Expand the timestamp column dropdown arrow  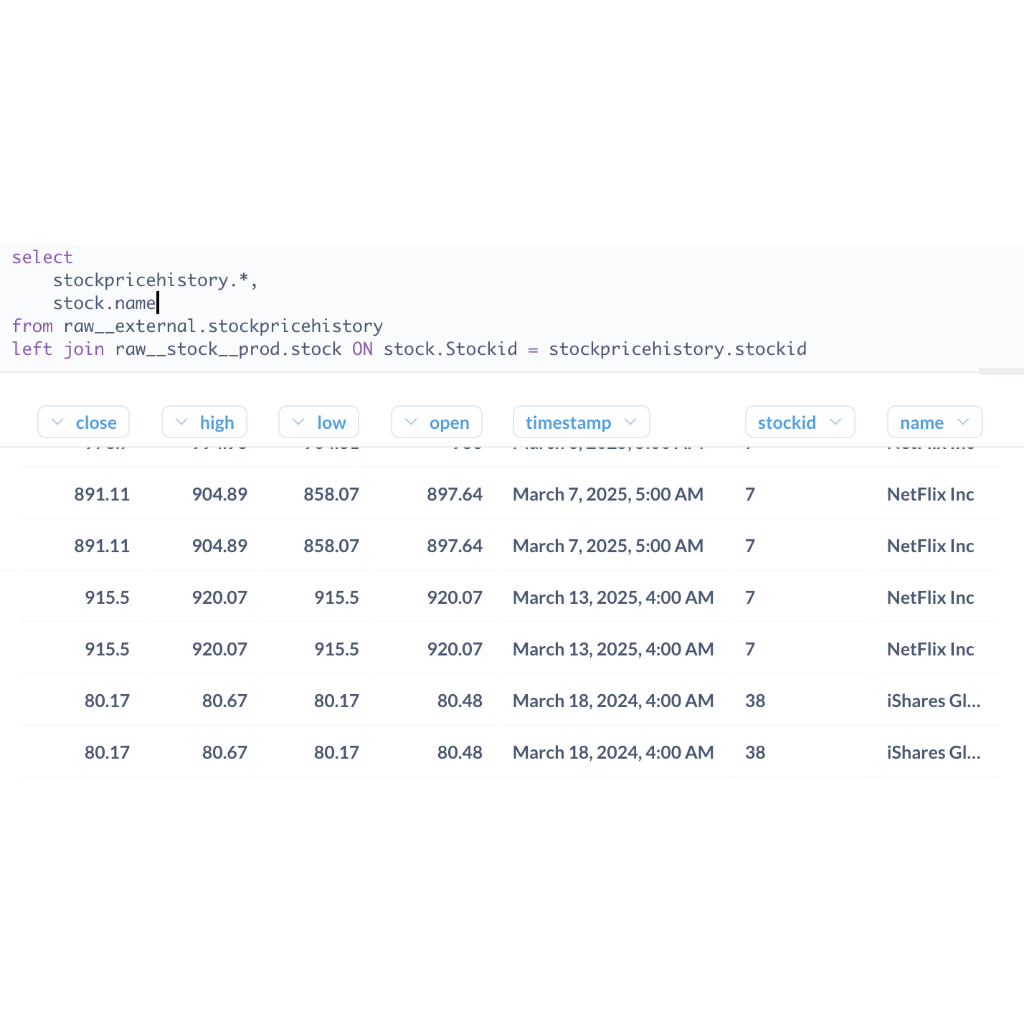[630, 422]
